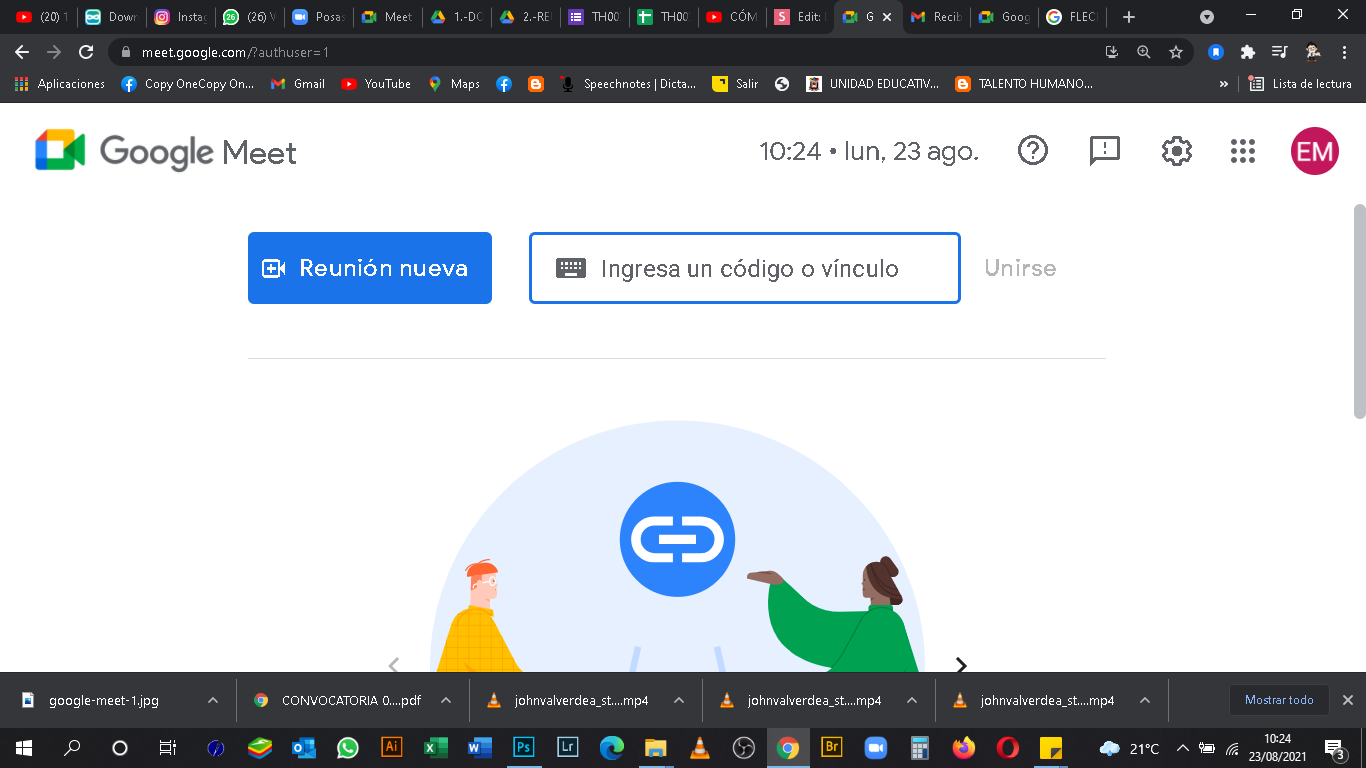The image size is (1366, 768).
Task: Open the google-meet-1.jpg downloaded file
Action: coord(104,700)
